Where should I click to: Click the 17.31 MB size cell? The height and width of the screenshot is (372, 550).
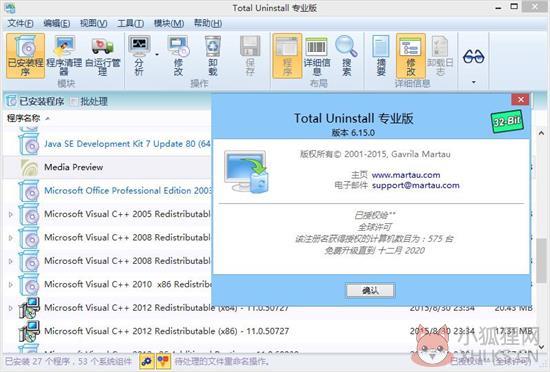pos(513,331)
